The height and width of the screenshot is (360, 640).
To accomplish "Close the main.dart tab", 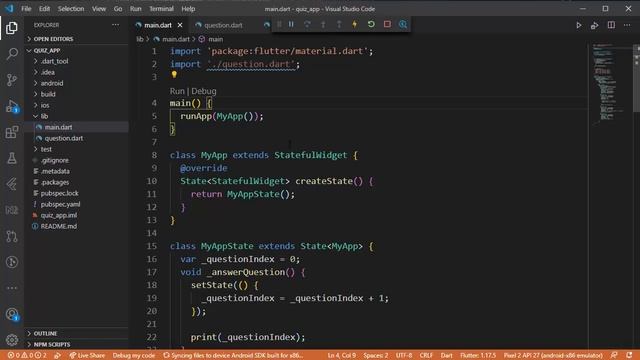I will pos(180,25).
